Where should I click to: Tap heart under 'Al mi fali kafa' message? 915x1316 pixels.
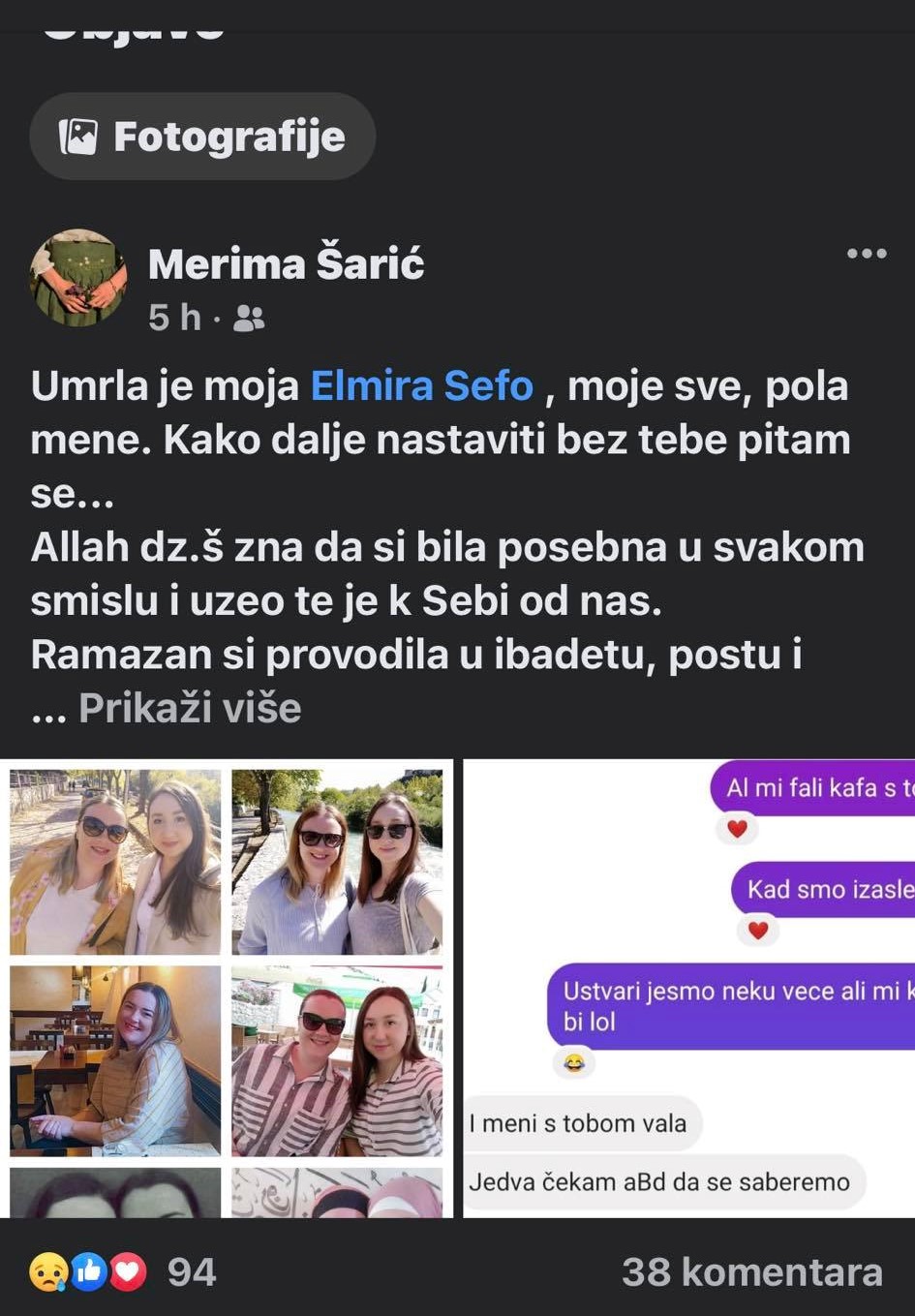point(737,828)
